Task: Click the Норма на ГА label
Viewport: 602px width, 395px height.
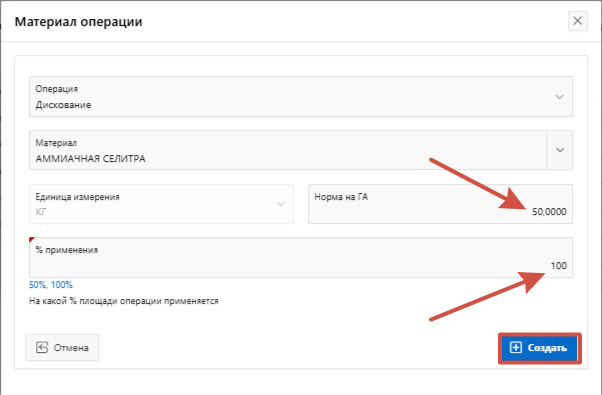Action: pyautogui.click(x=341, y=197)
